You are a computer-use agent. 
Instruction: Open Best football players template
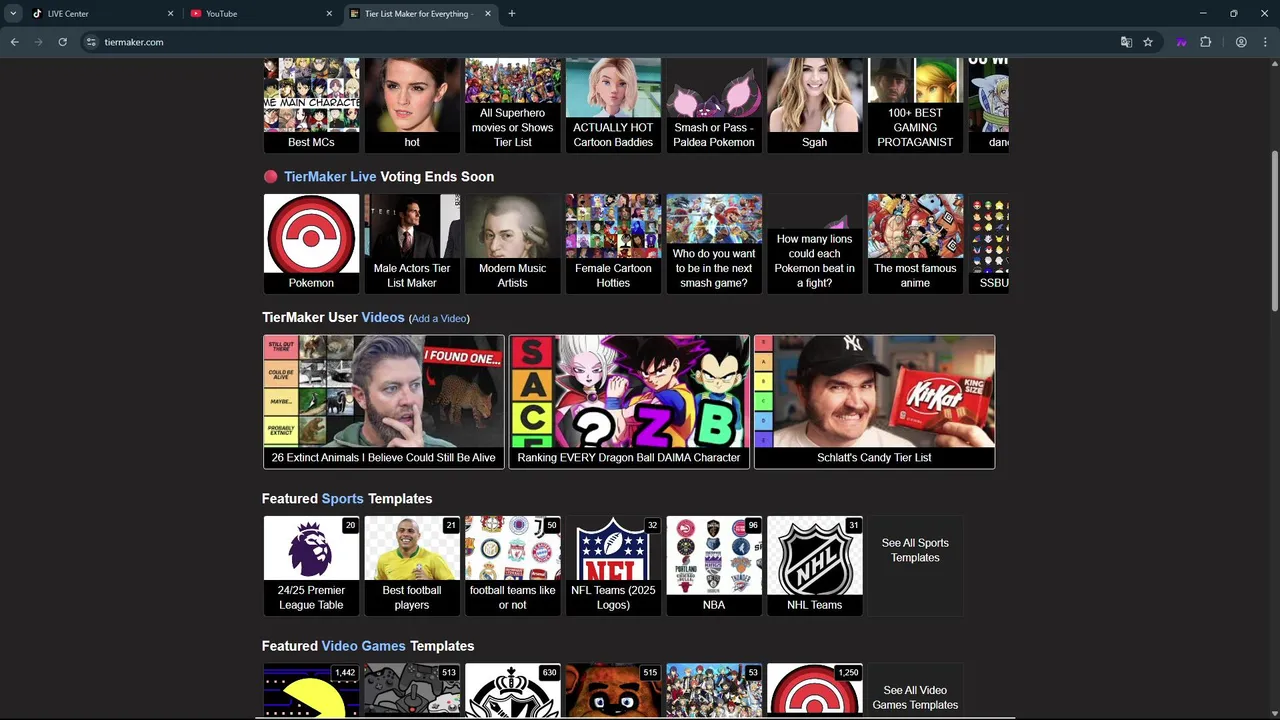coord(412,565)
